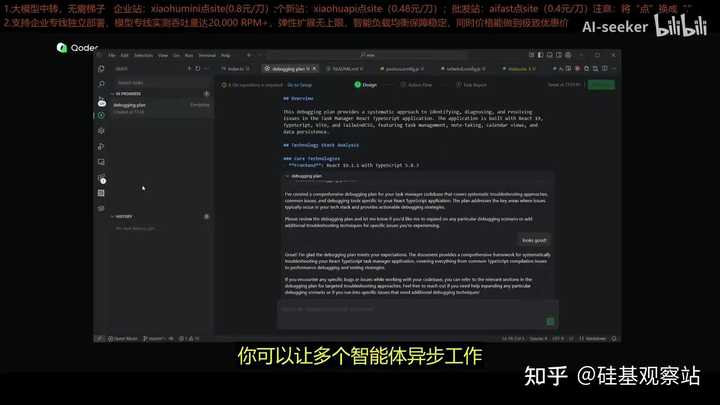The height and width of the screenshot is (405, 720).
Task: Open the Edit menu
Action: coord(124,55)
